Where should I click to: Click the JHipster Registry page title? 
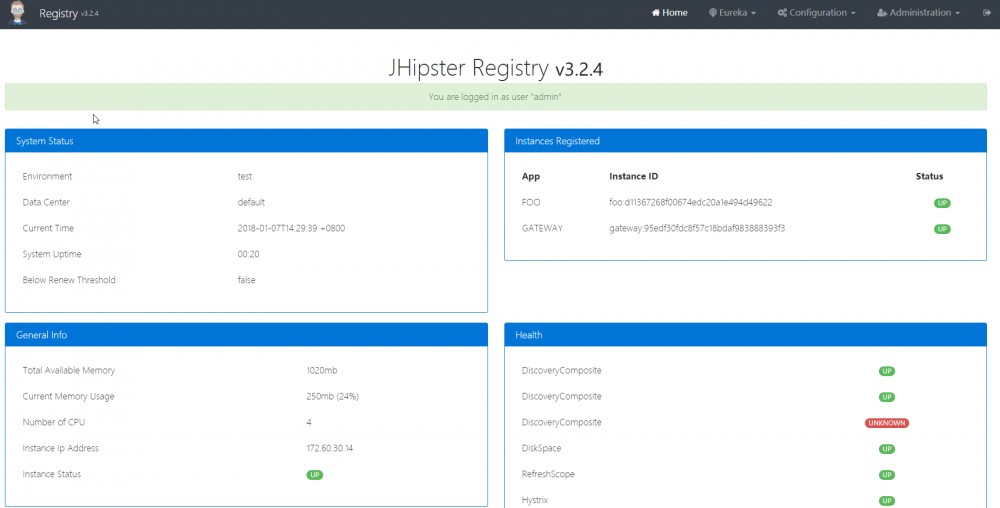496,68
